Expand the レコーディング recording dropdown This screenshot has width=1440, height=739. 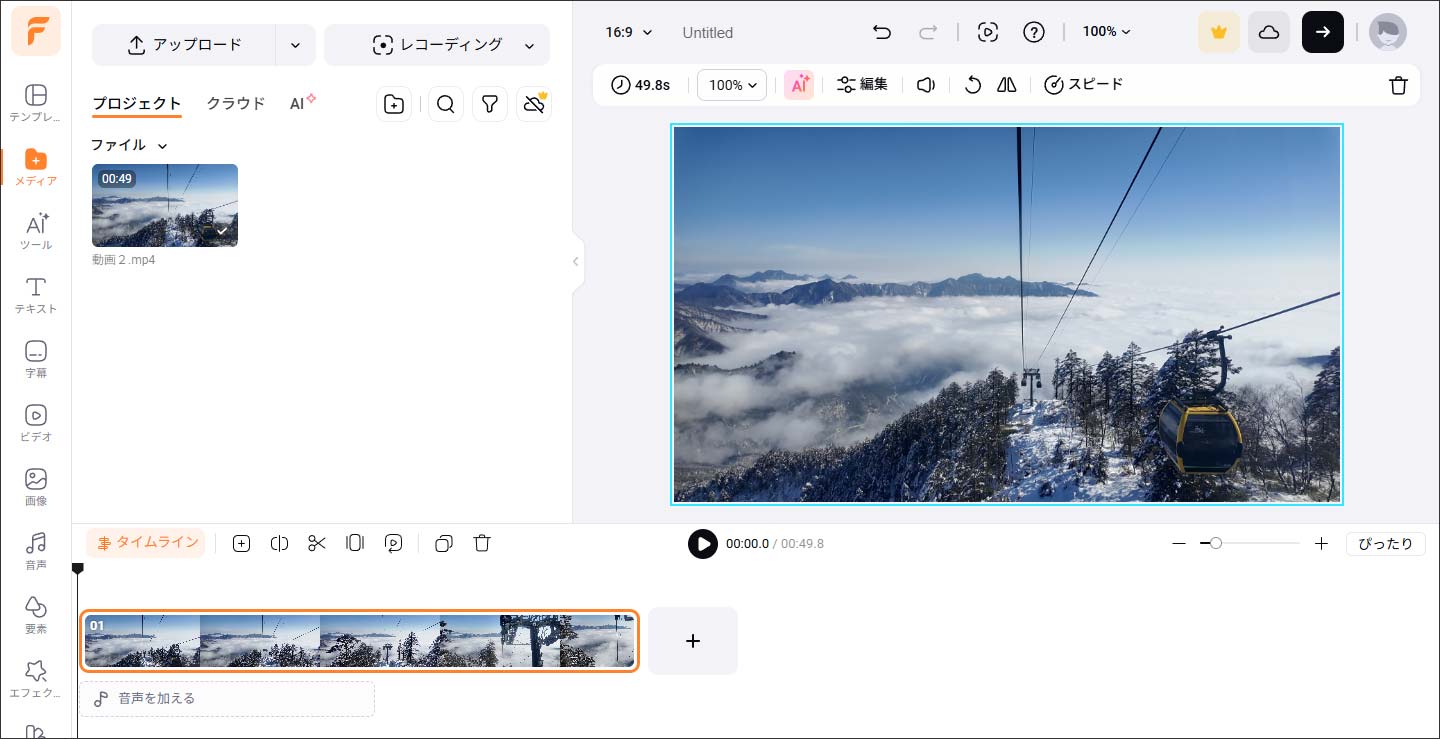click(x=529, y=45)
